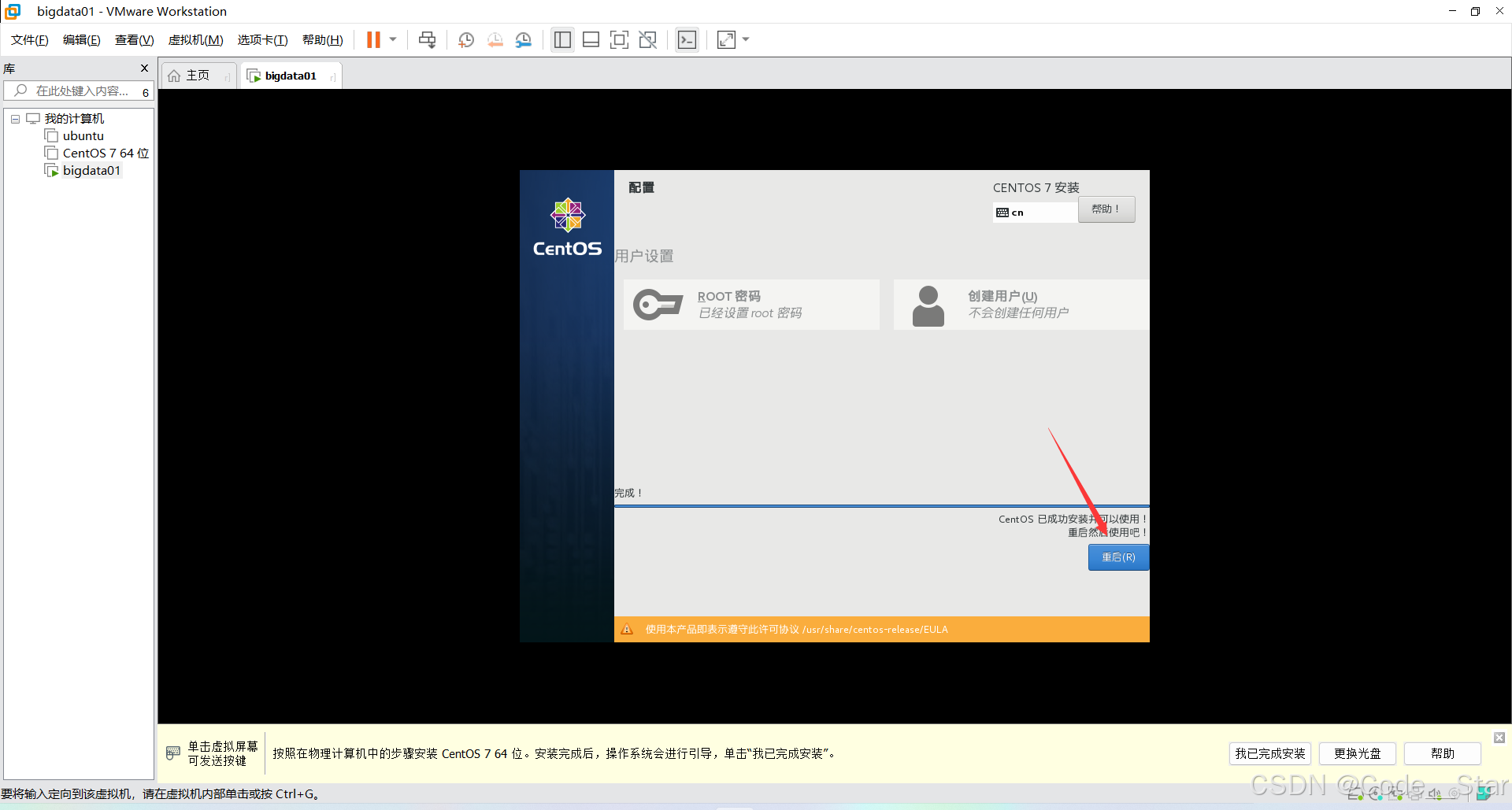This screenshot has height=810, width=1512.
Task: Enter full screen mode
Action: (619, 40)
